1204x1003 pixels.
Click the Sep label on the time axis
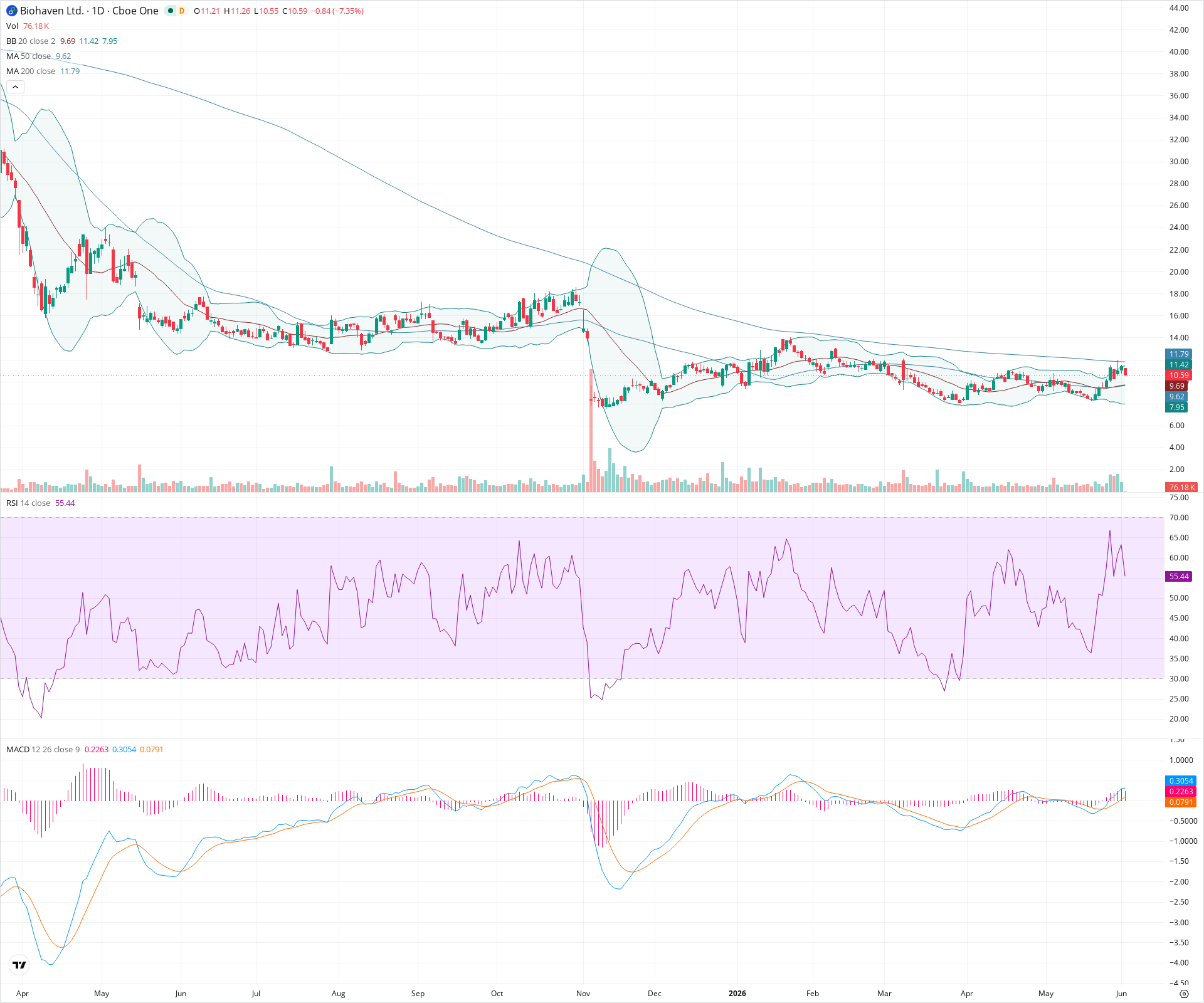tap(418, 994)
